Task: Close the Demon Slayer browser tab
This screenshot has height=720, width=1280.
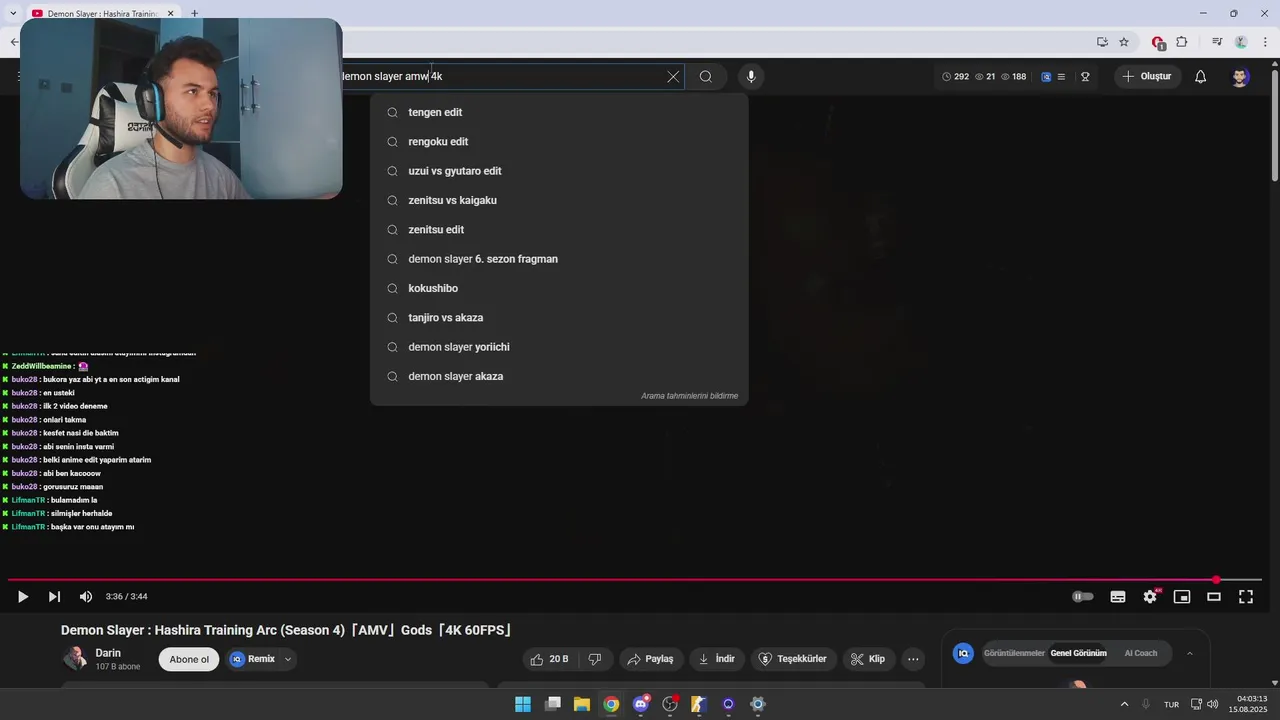Action: (170, 13)
